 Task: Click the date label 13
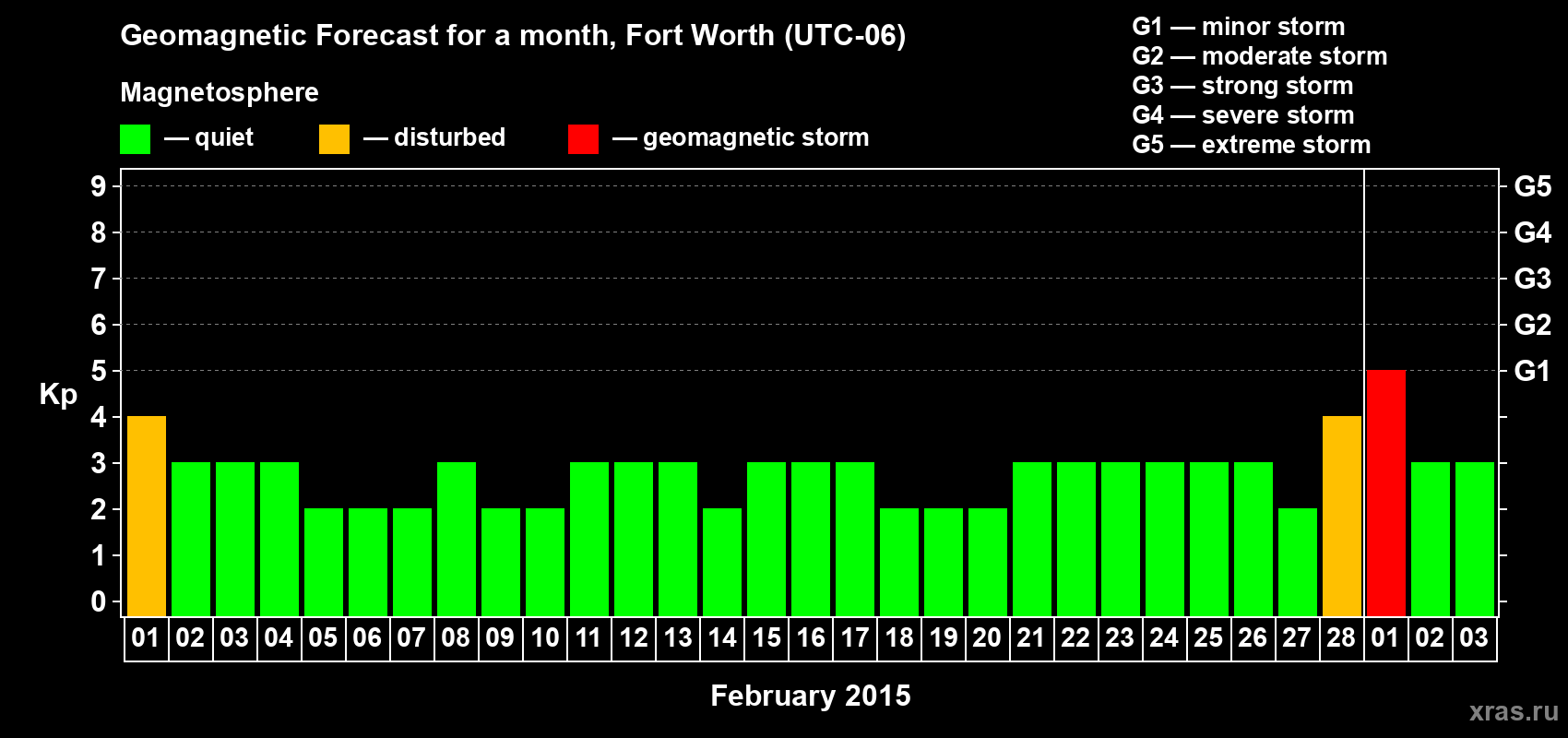point(677,638)
